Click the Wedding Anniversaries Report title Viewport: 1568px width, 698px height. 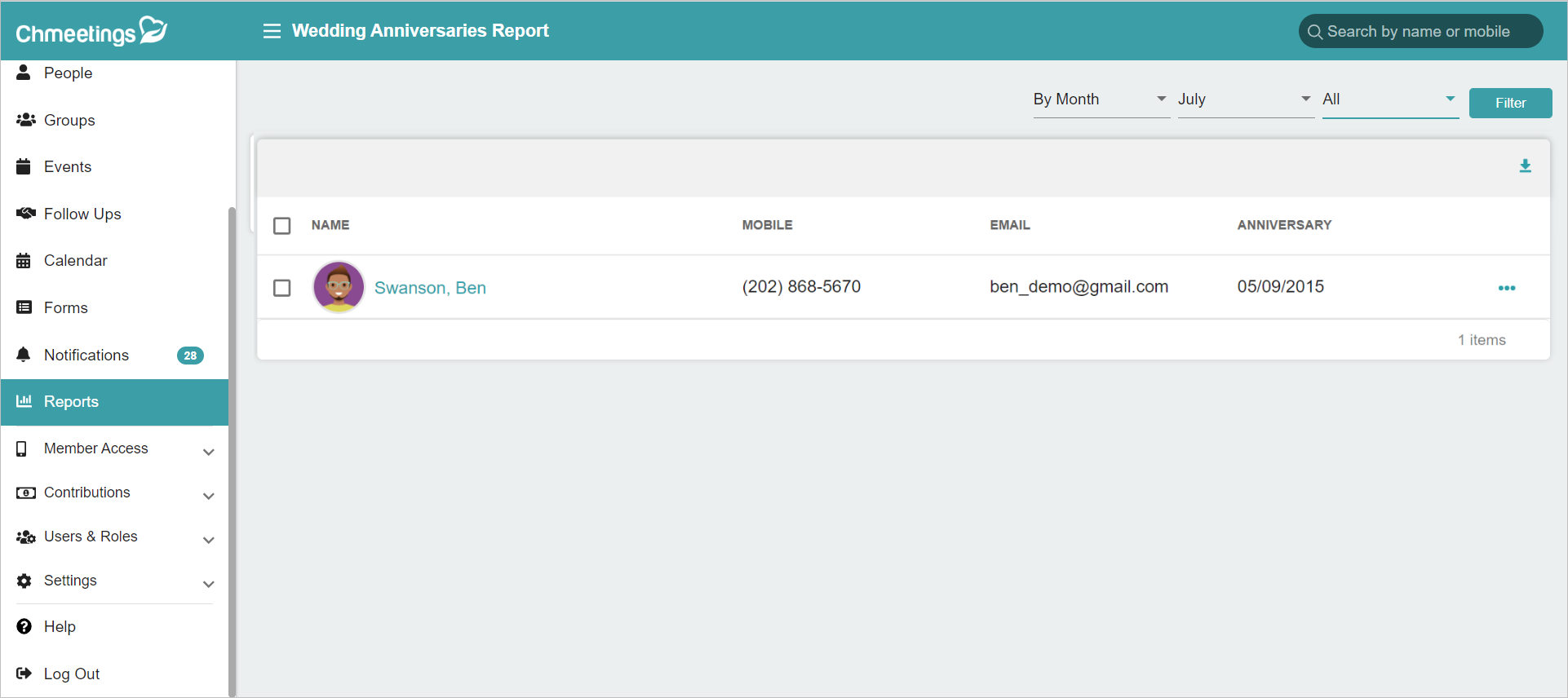[x=420, y=31]
